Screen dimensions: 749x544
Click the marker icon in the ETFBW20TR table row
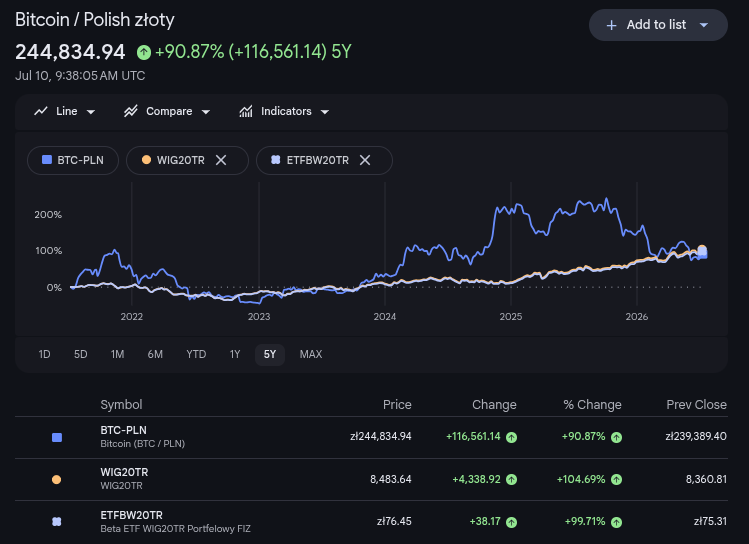point(56,522)
